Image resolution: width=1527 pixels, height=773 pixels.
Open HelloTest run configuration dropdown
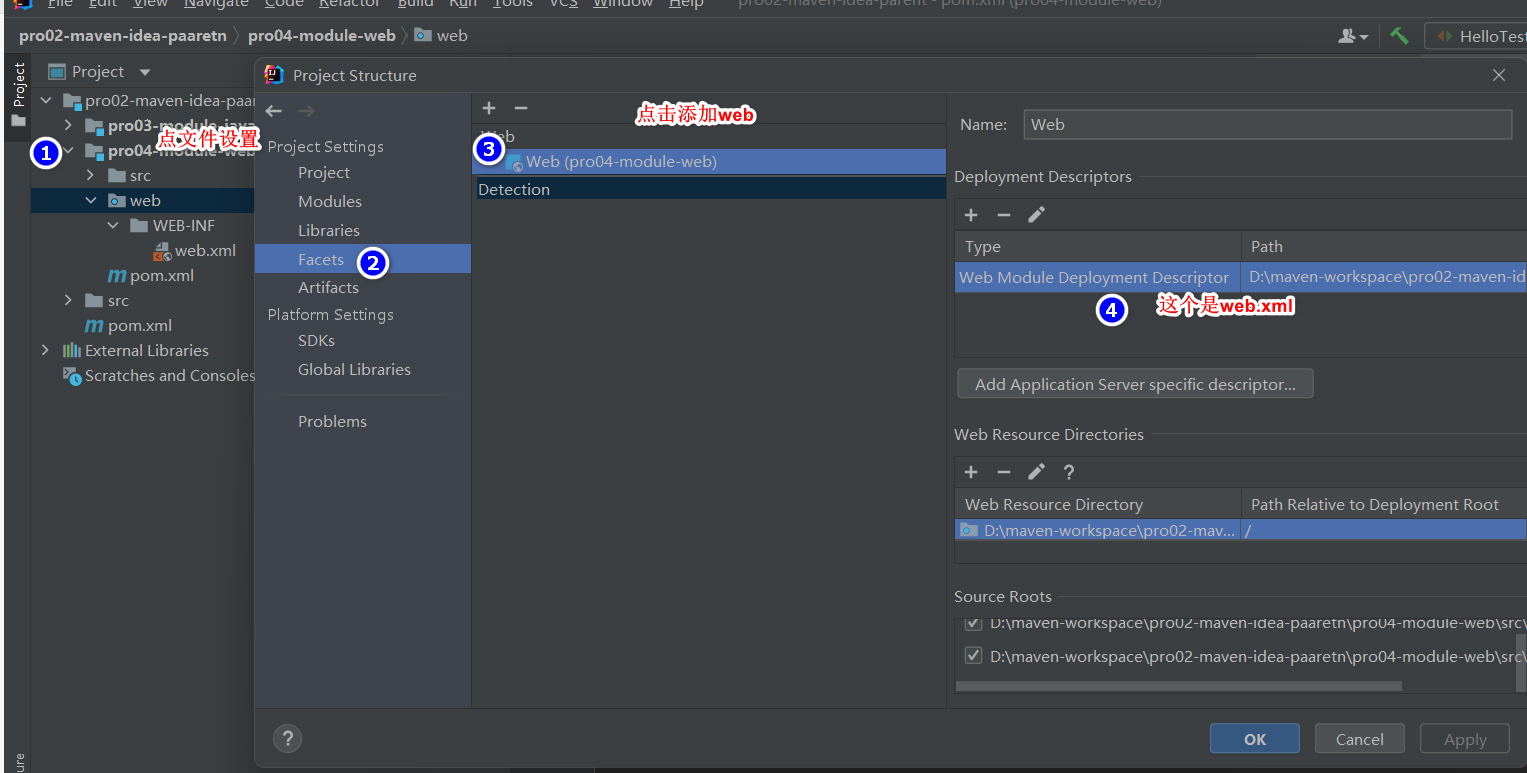(1477, 36)
